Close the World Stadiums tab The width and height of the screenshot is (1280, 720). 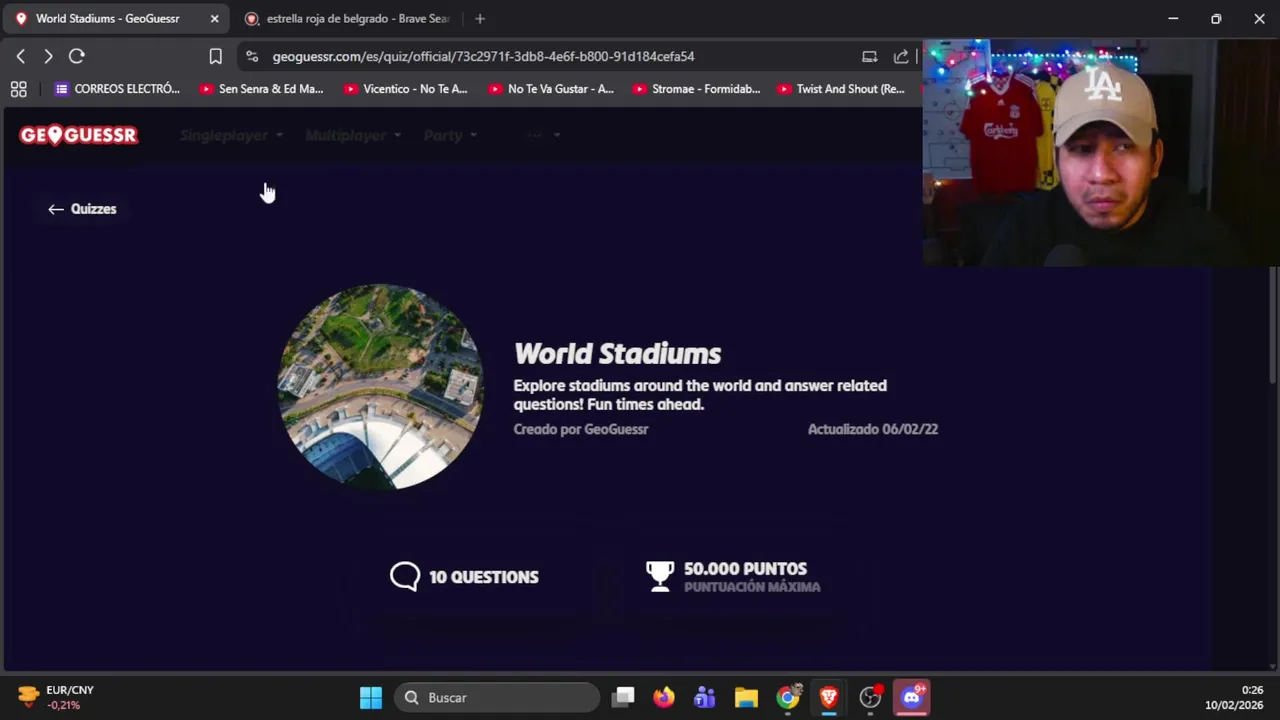tap(214, 19)
